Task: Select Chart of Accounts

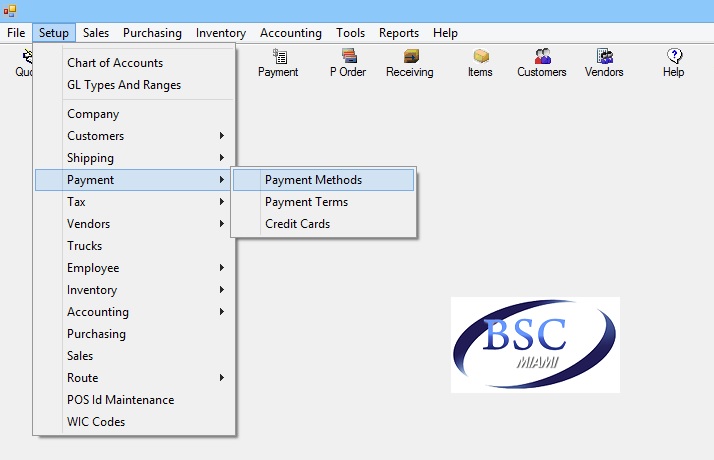Action: (134, 63)
